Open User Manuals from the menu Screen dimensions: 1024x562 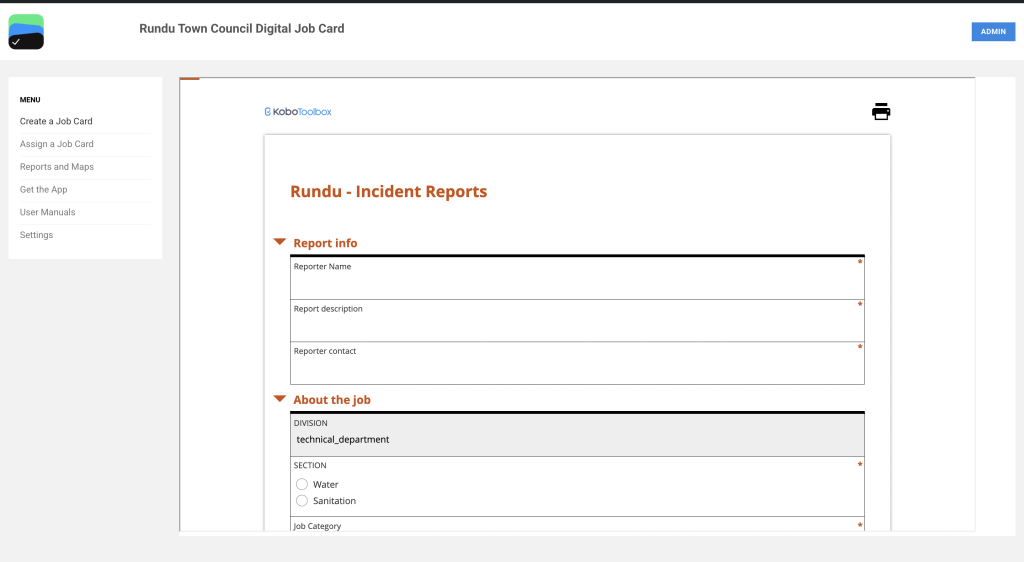[x=47, y=212]
